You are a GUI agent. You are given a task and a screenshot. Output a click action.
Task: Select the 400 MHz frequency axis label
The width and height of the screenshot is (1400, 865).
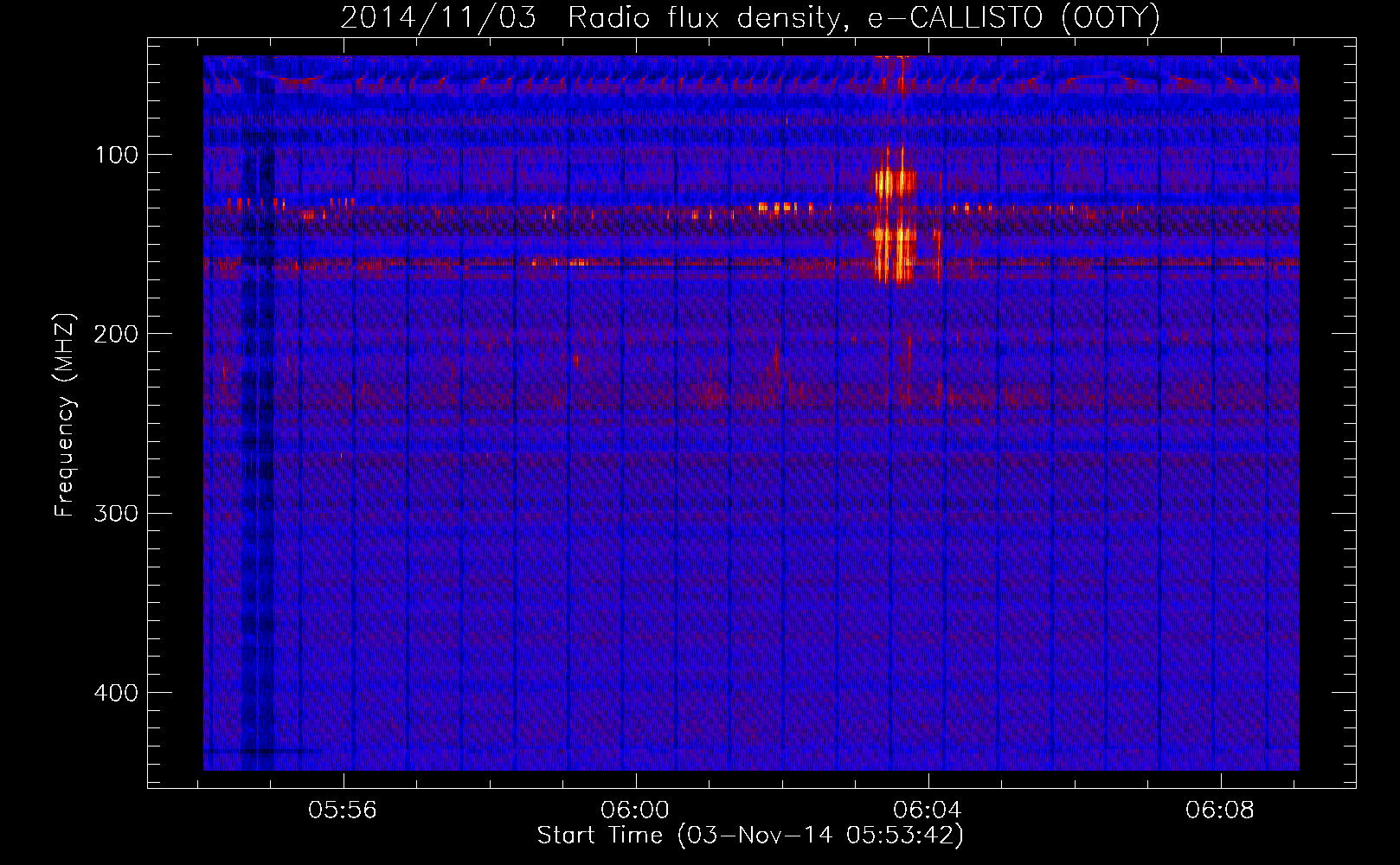click(x=117, y=693)
